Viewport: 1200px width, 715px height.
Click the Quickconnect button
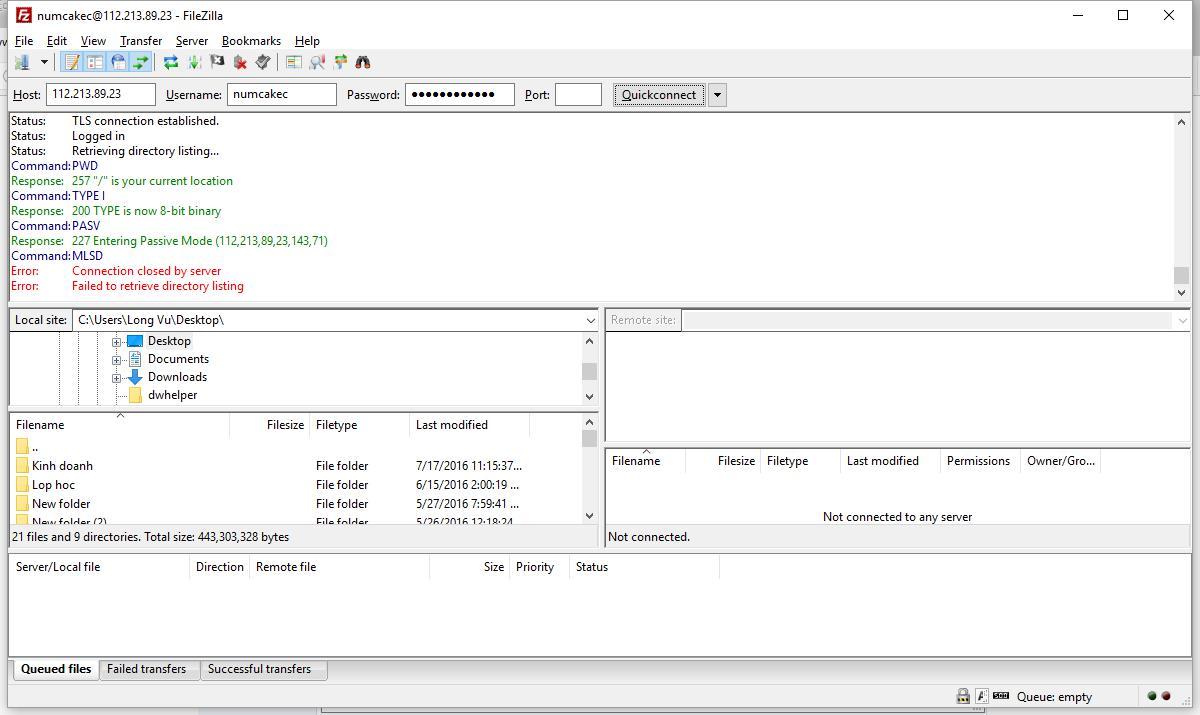click(658, 95)
